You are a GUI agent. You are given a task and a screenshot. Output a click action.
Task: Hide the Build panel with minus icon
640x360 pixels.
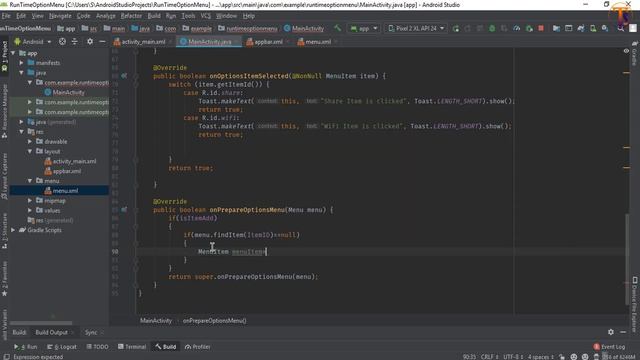(623, 332)
